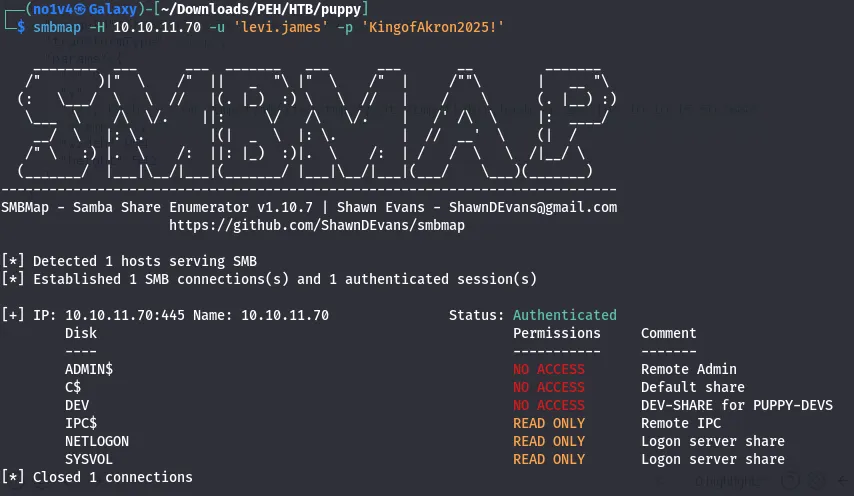Click the green Authenticated status text
854x496 pixels.
point(565,315)
